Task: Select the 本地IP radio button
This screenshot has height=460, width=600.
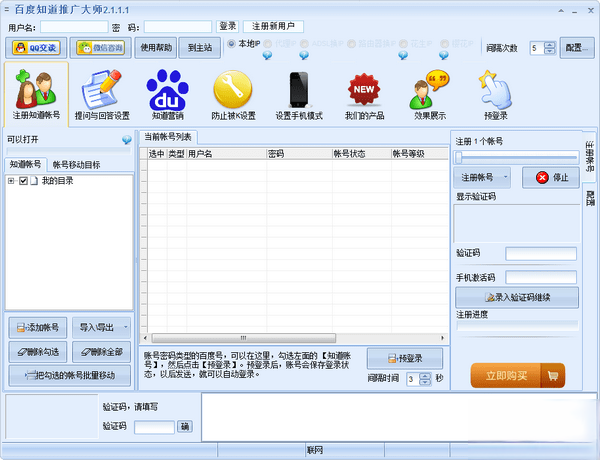Action: 232,44
